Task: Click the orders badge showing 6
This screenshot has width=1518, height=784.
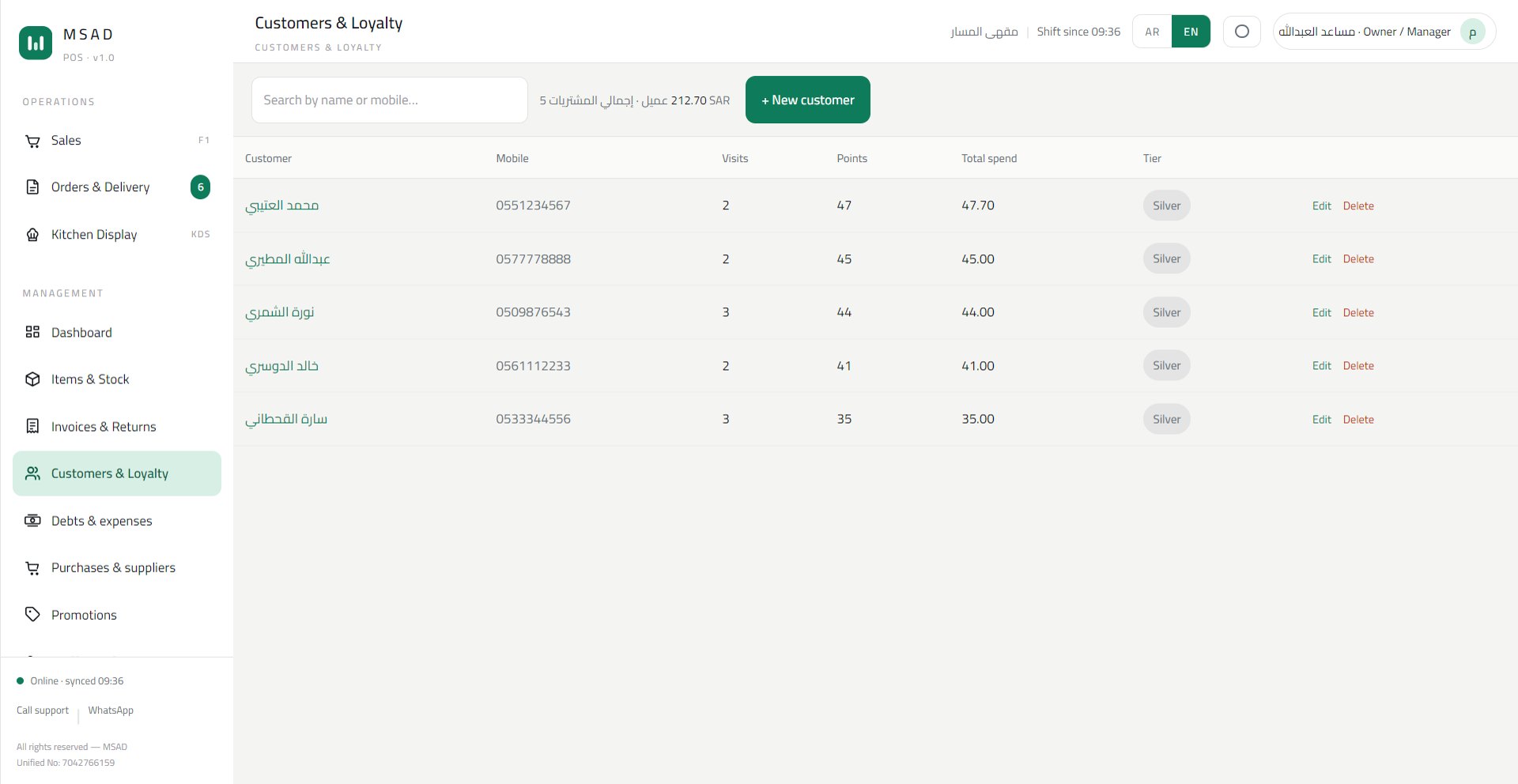Action: 201,187
